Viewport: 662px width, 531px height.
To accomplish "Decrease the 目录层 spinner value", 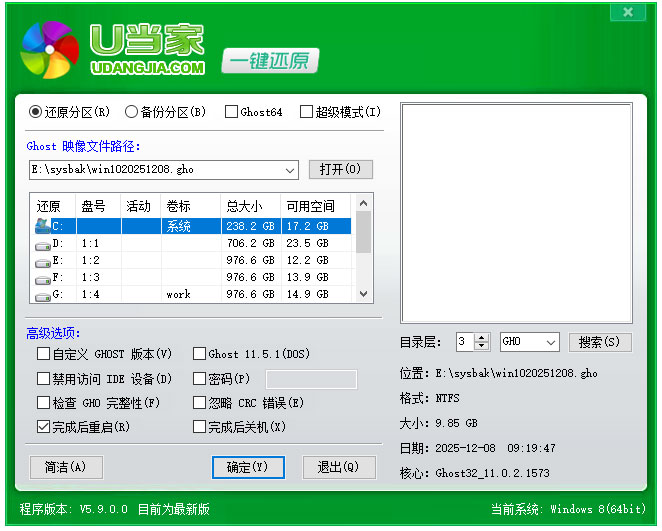I will point(481,346).
